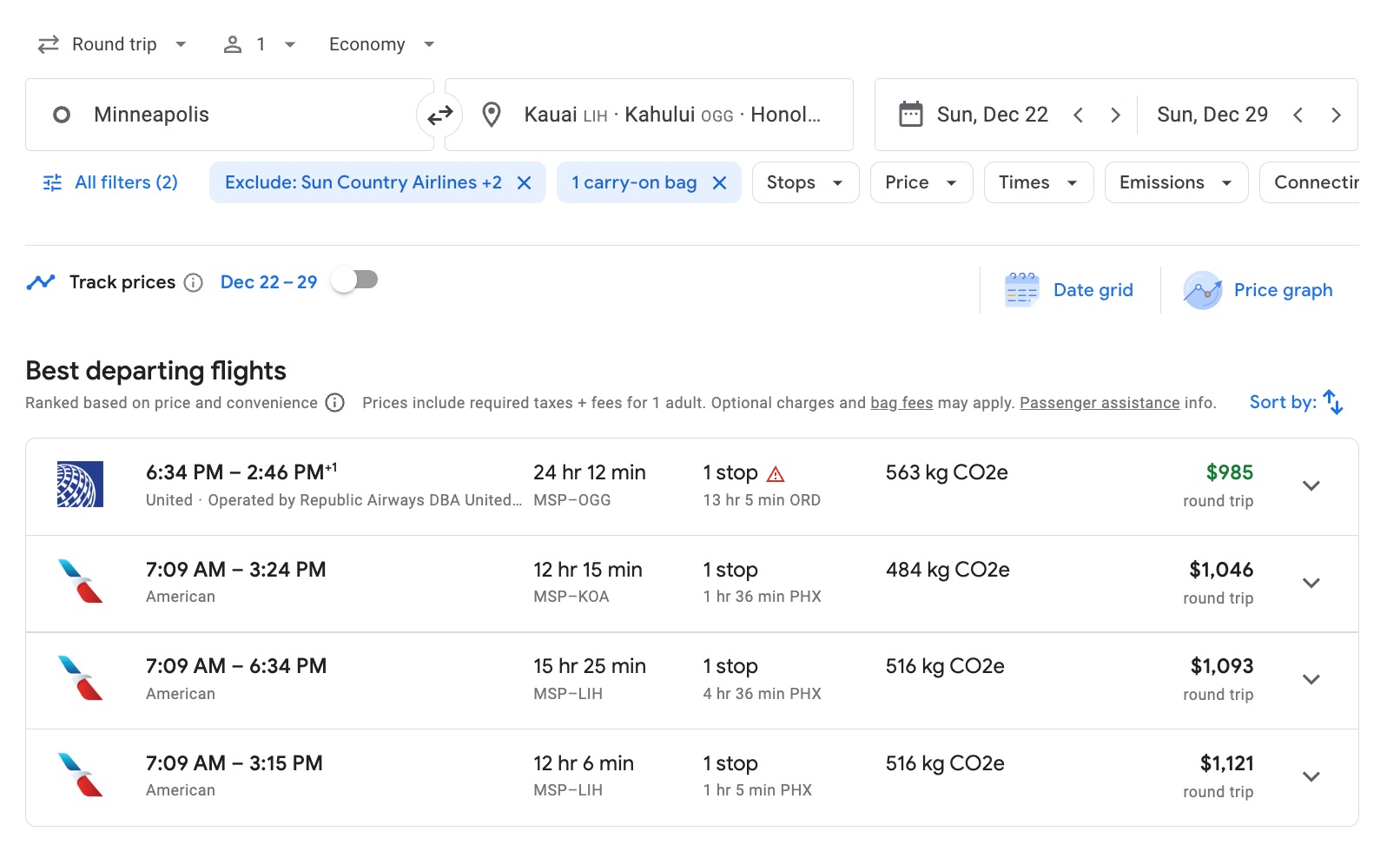Open the All filters panel
The width and height of the screenshot is (1400, 858).
(x=108, y=182)
